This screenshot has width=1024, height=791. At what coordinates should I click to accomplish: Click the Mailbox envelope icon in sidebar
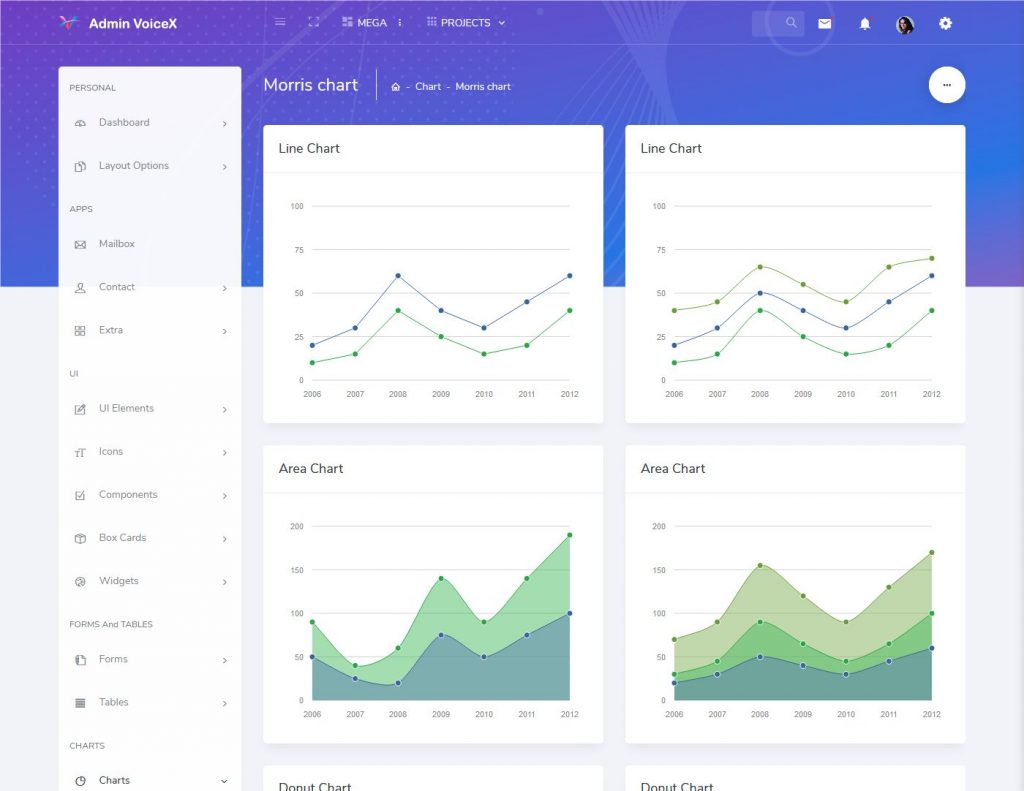click(80, 244)
